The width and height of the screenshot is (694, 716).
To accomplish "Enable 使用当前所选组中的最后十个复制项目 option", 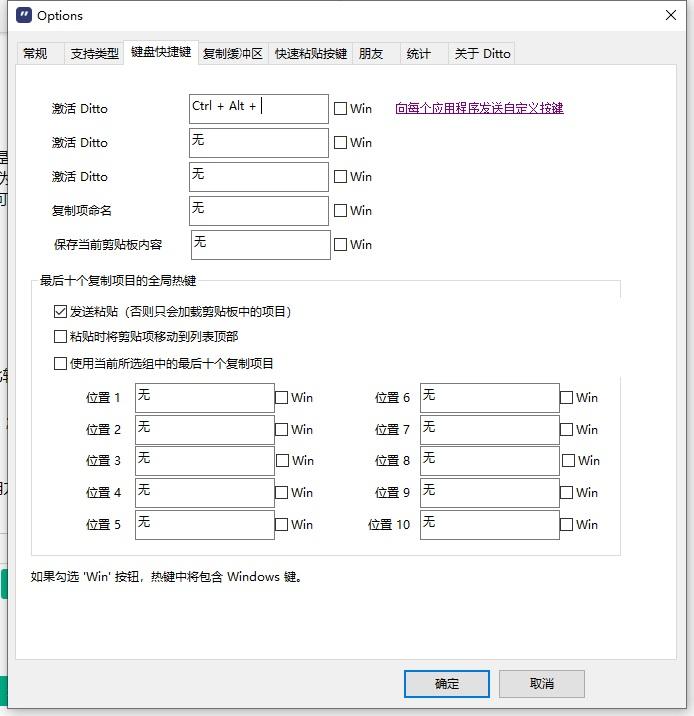I will click(163, 363).
